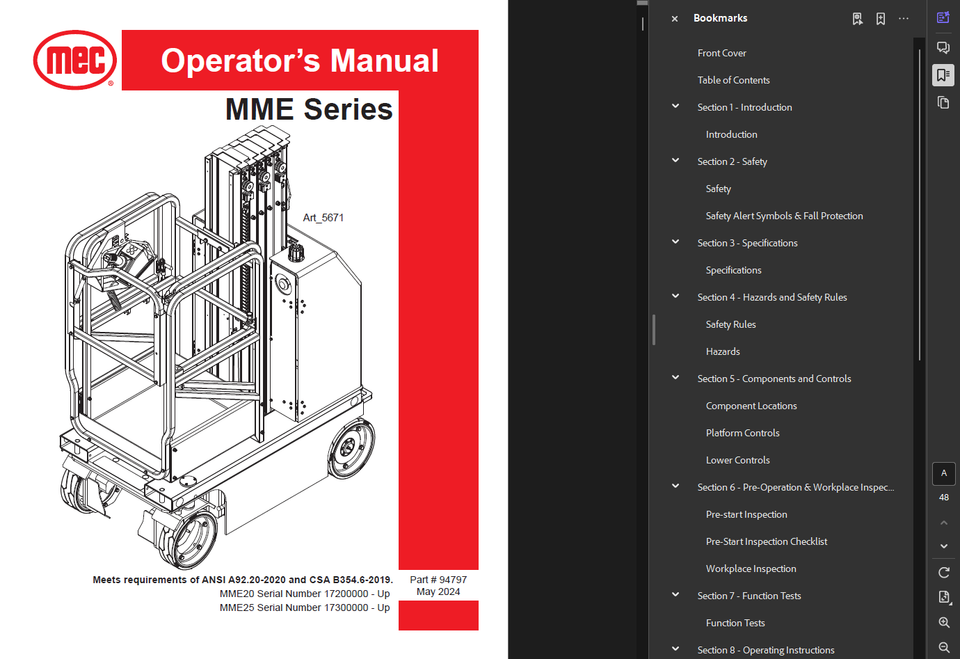Jump to the Pre-Start Inspection Checklist
960x659 pixels.
(x=766, y=541)
